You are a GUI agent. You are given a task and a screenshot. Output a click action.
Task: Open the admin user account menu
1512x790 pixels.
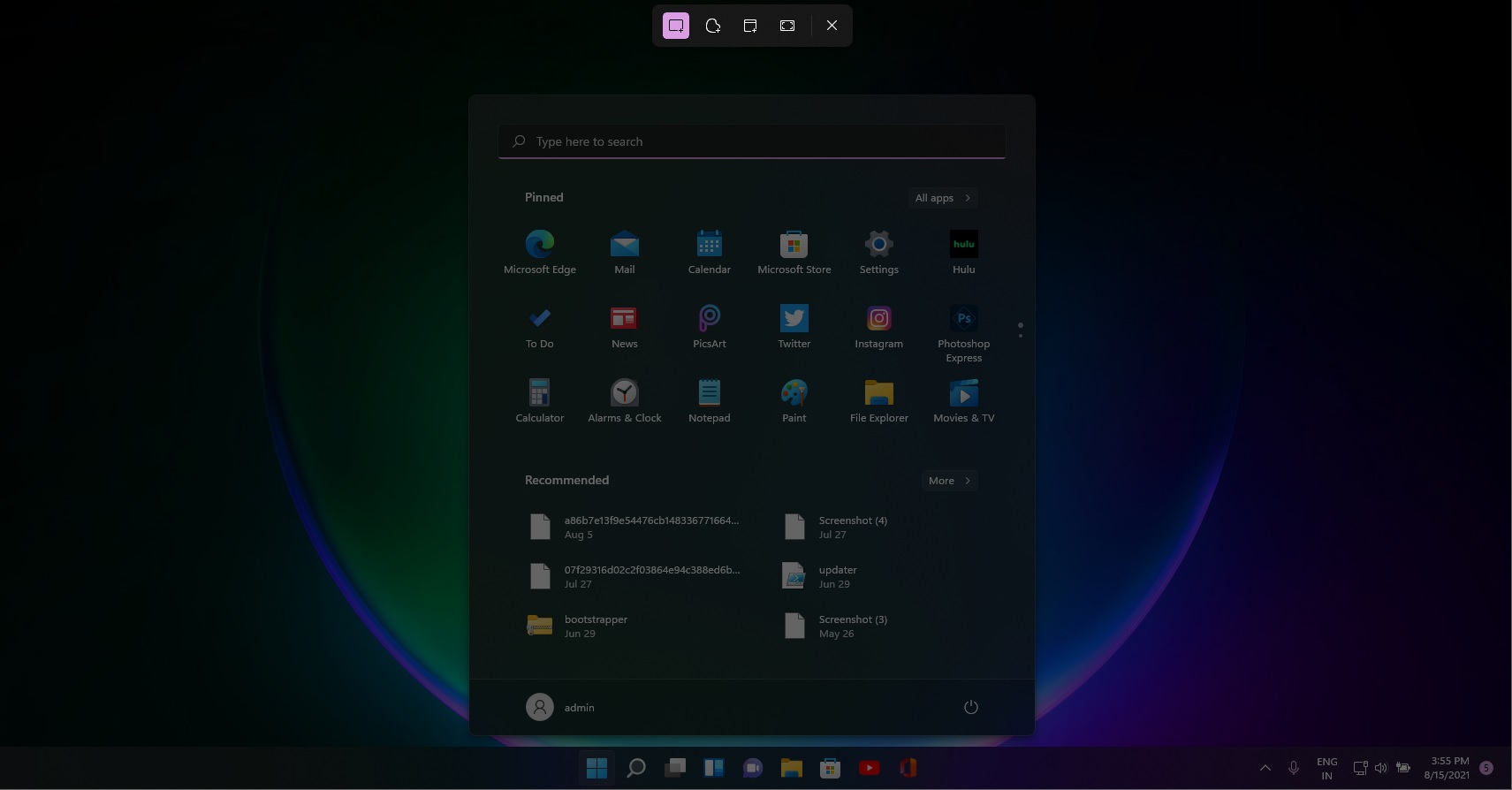[560, 707]
